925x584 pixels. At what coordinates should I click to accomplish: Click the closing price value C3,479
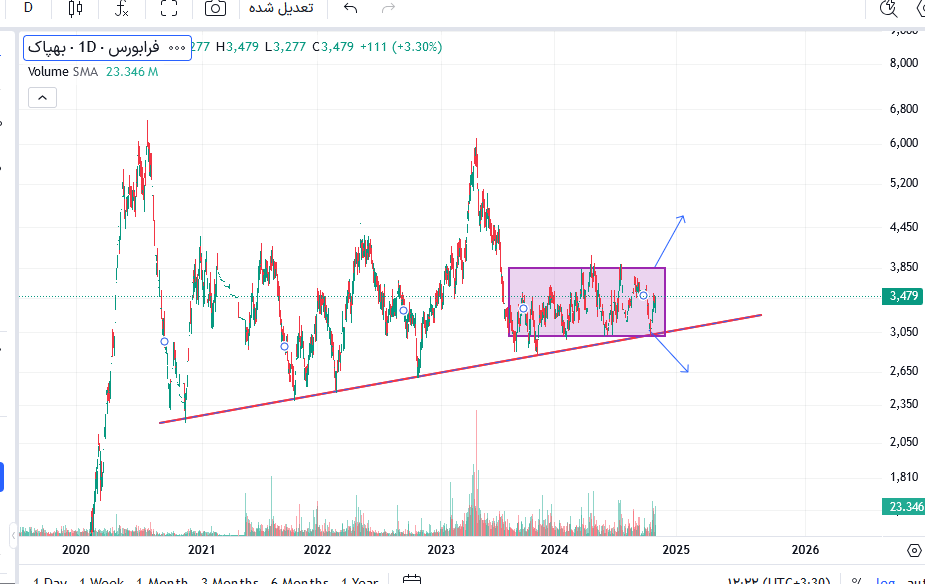click(x=333, y=47)
